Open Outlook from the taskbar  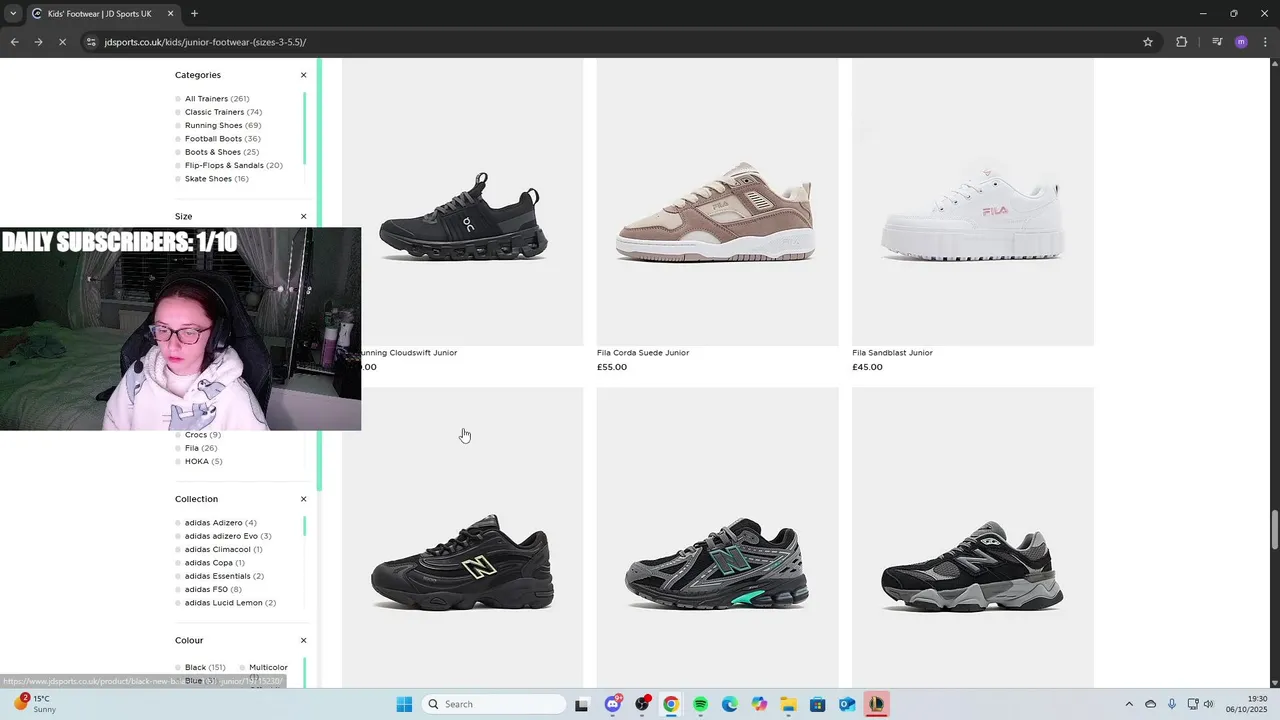(847, 704)
